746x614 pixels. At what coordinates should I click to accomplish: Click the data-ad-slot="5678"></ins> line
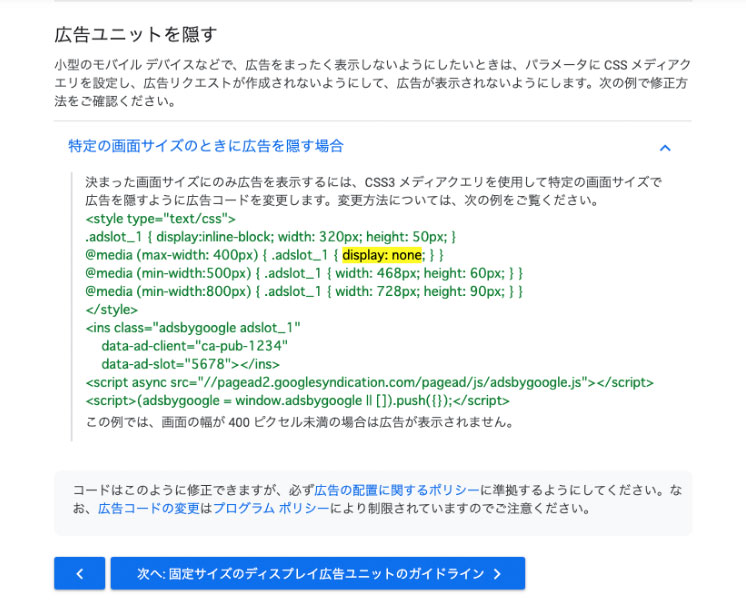(190, 364)
